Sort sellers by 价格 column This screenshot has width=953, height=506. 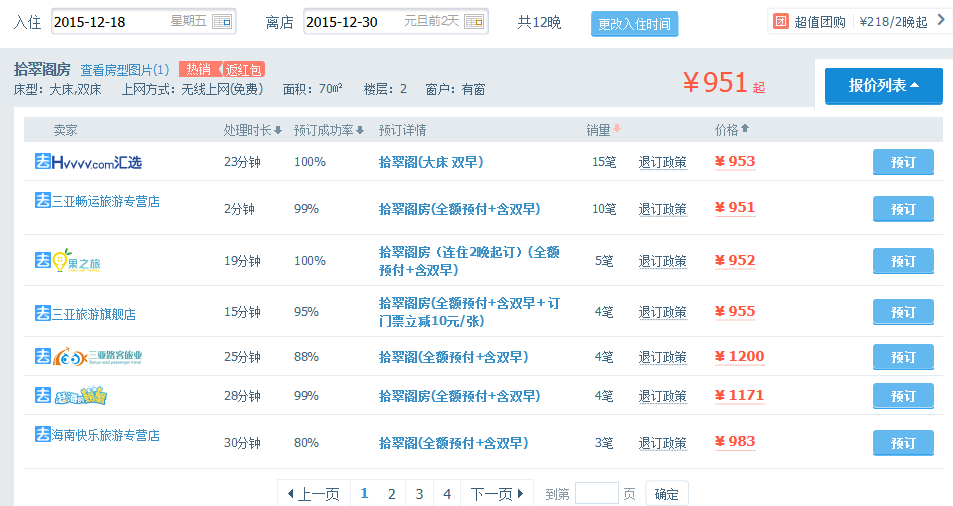click(731, 130)
